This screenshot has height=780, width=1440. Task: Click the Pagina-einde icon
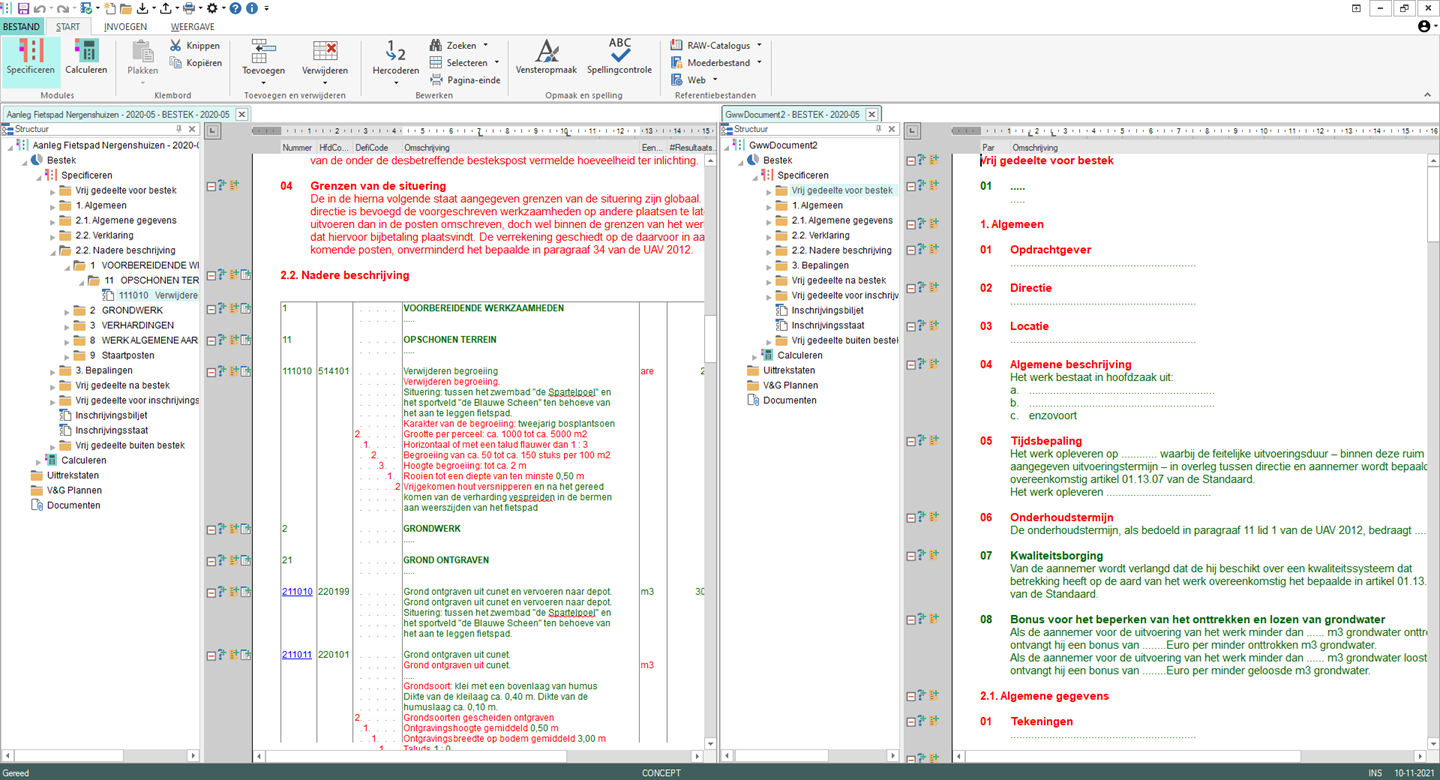(437, 80)
